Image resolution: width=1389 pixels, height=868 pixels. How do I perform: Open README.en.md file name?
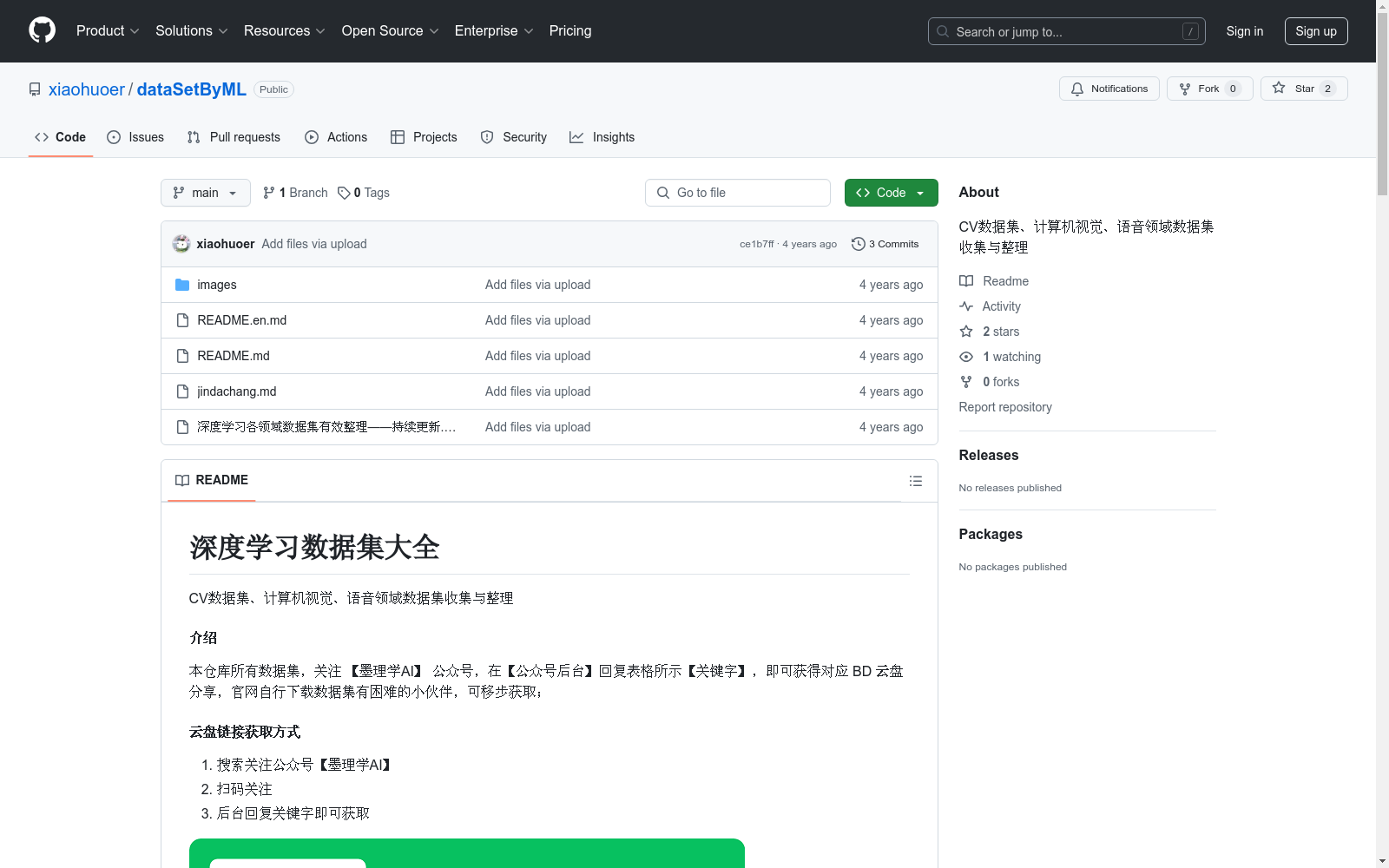[242, 320]
